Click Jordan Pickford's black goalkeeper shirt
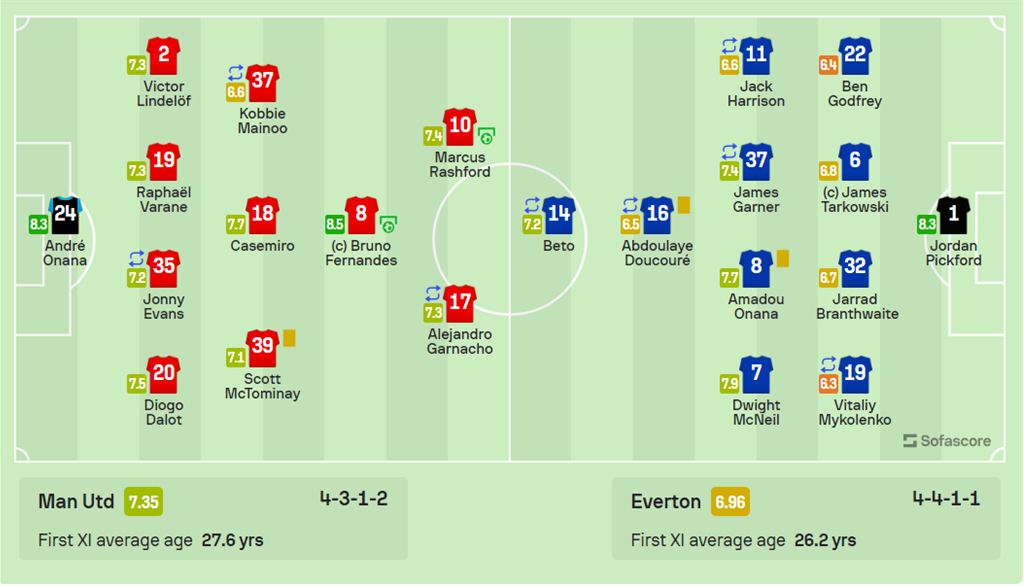This screenshot has width=1024, height=586. (x=953, y=214)
